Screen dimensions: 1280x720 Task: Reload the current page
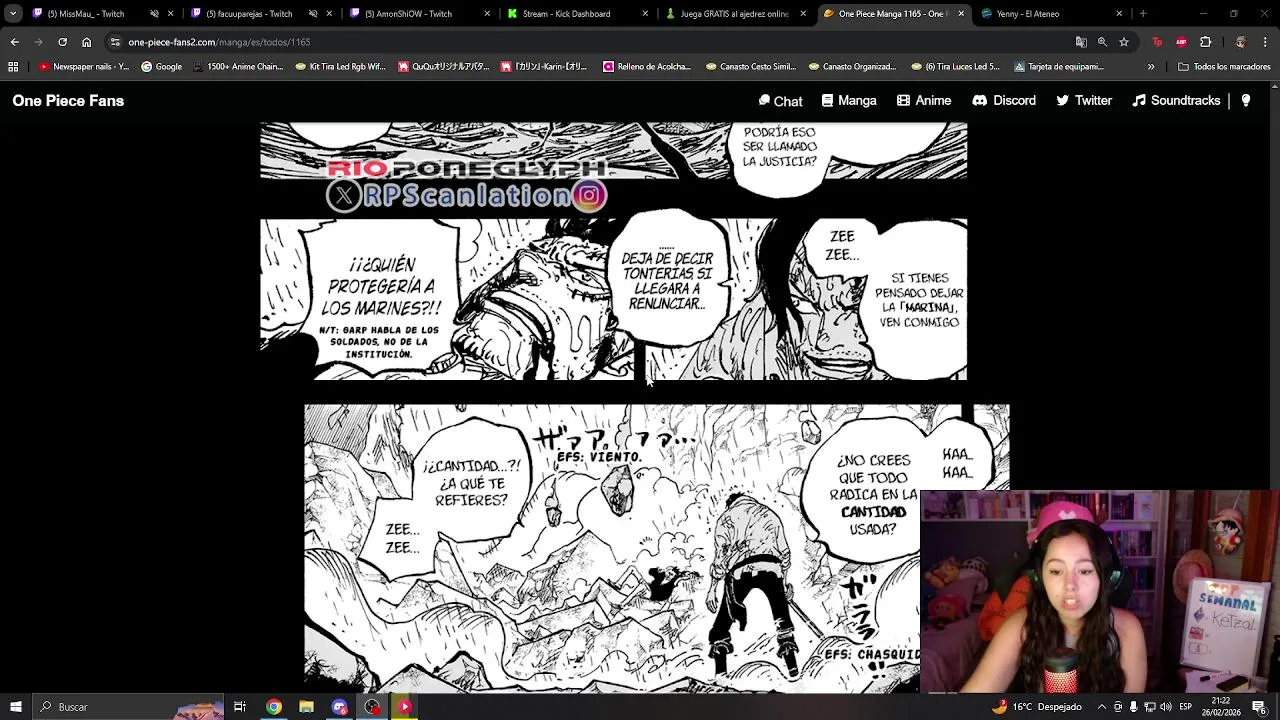tap(62, 42)
